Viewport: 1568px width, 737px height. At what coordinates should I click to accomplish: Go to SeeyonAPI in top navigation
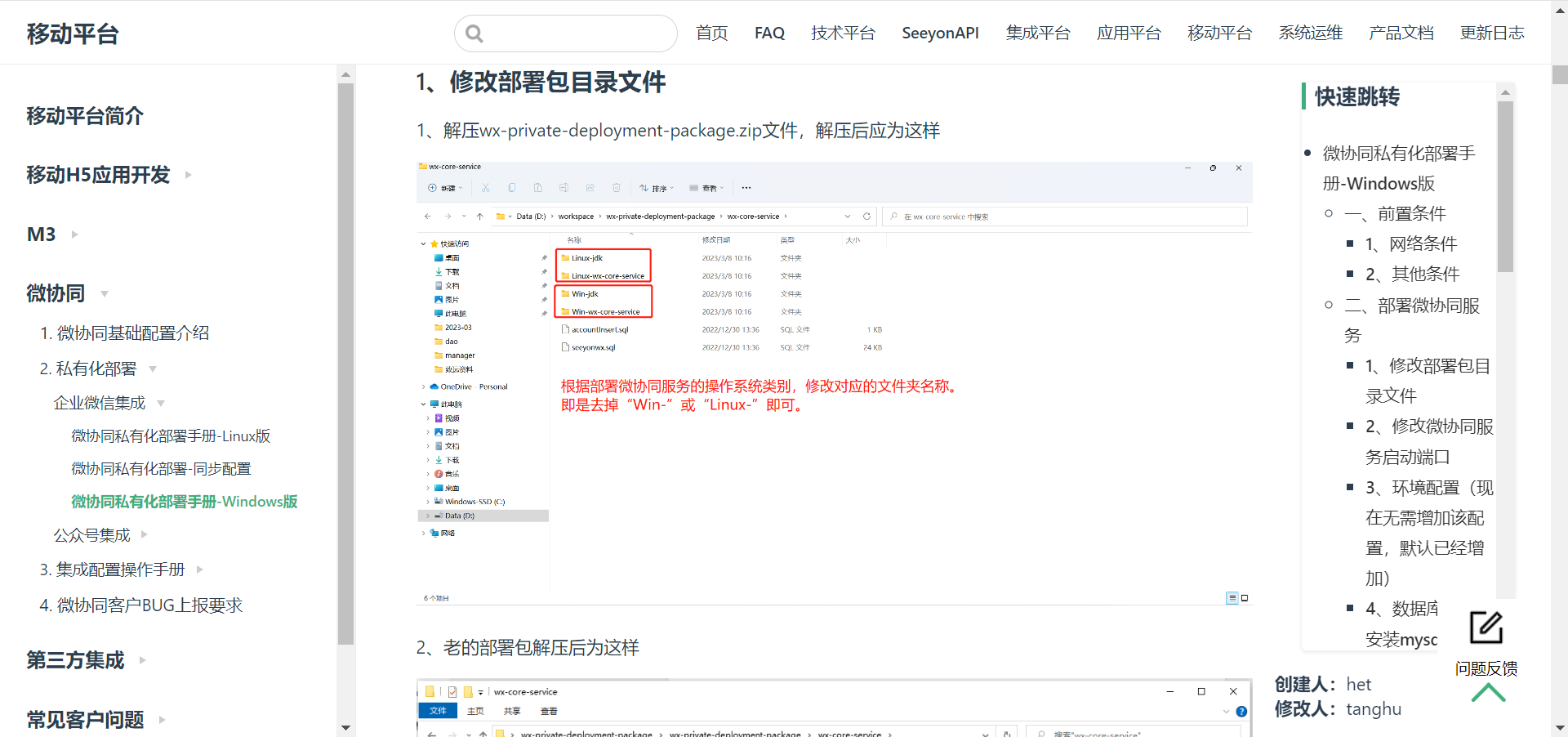pyautogui.click(x=940, y=33)
